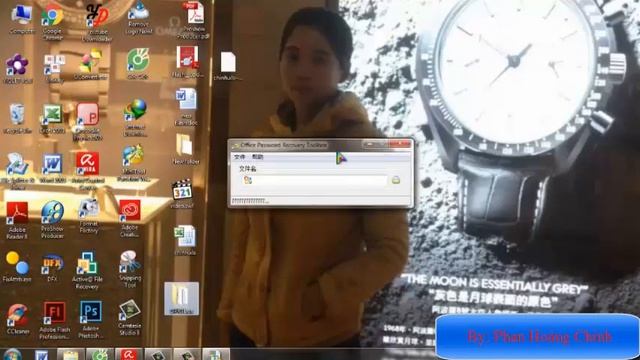This screenshot has width=640, height=360.
Task: Select the Excel spreadsheet file icon
Action: pos(185,241)
